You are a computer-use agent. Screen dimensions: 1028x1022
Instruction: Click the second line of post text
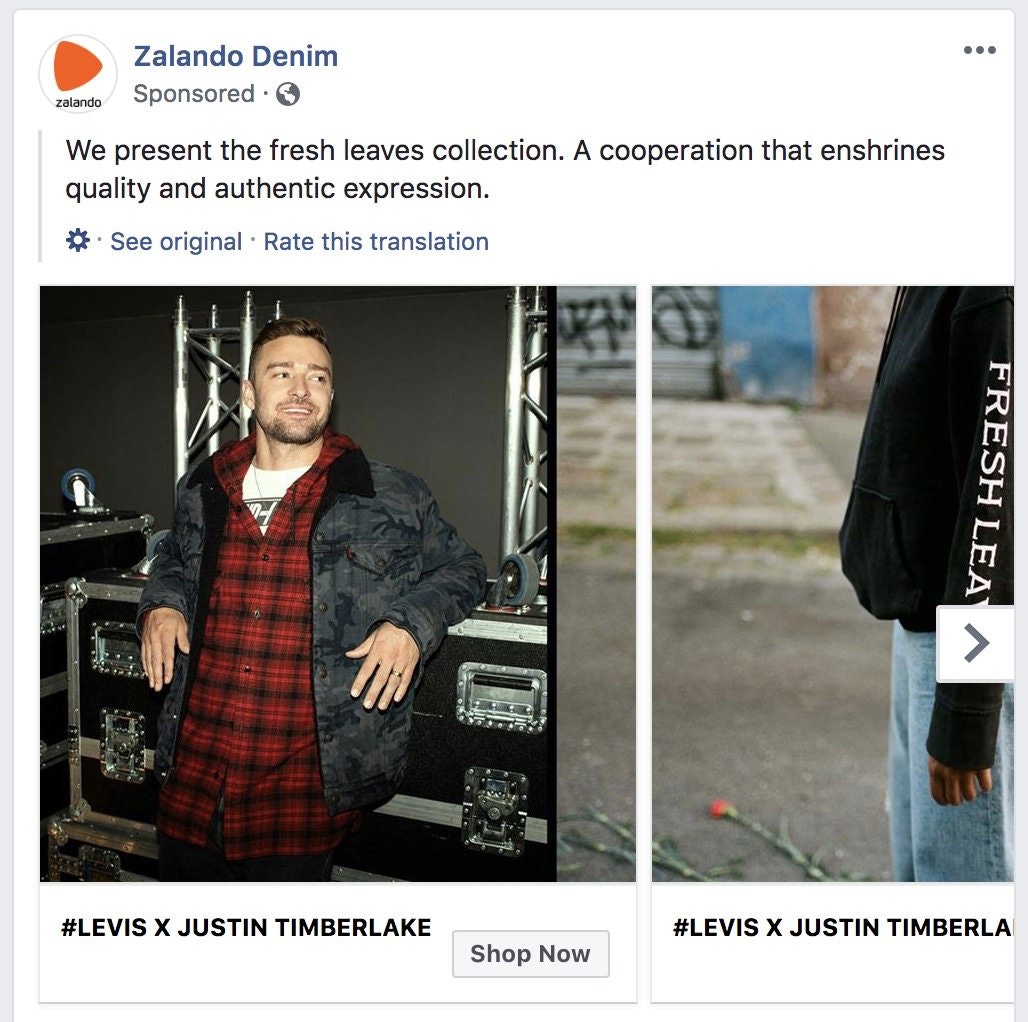(x=277, y=189)
